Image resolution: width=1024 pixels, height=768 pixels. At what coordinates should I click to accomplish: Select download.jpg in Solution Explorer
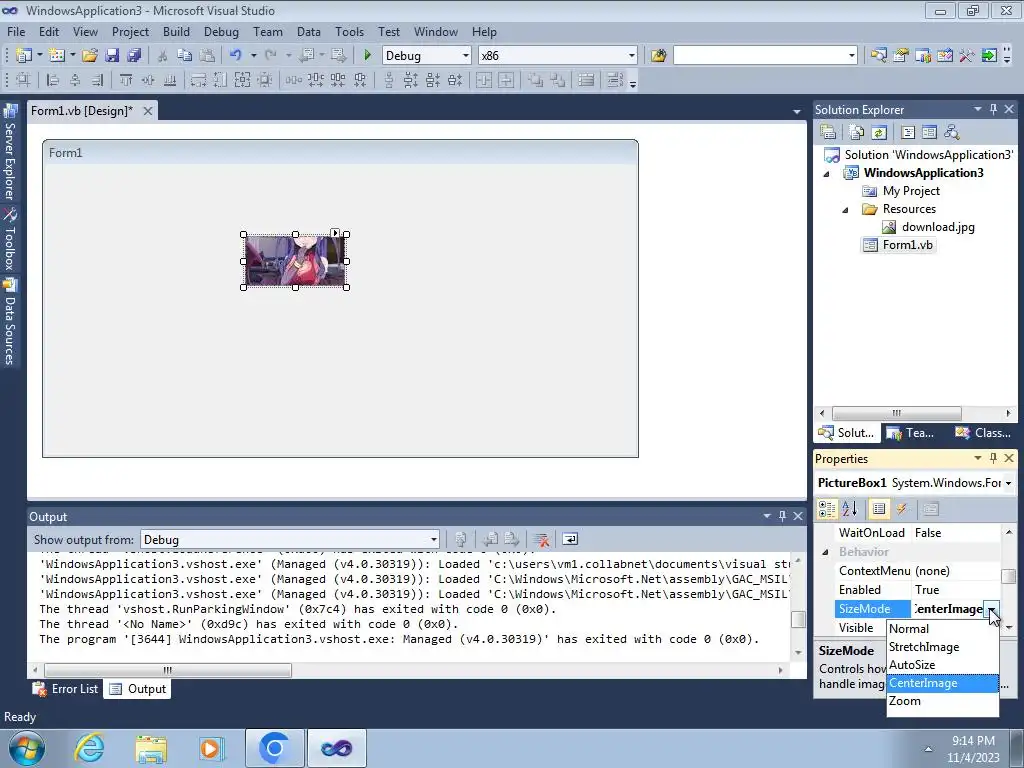[938, 227]
